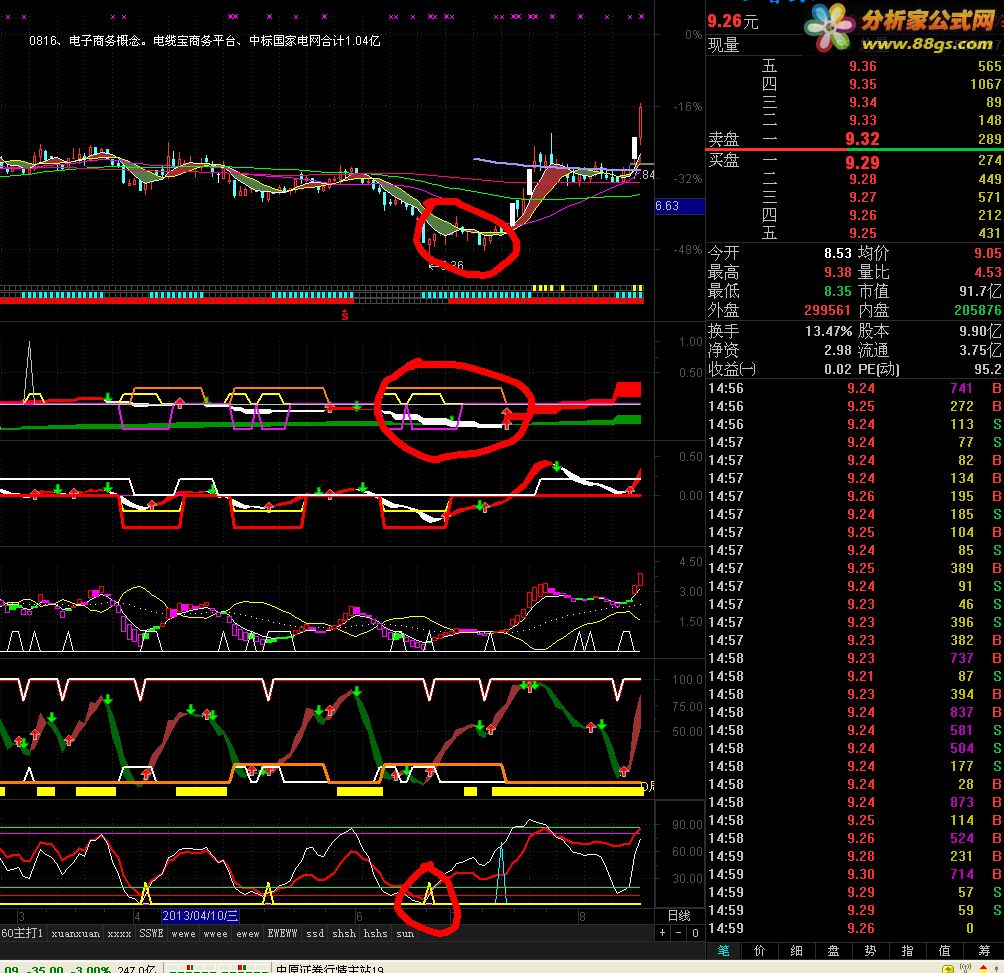Switch to the shsh indicator tab
The height and width of the screenshot is (973, 1004).
344,933
